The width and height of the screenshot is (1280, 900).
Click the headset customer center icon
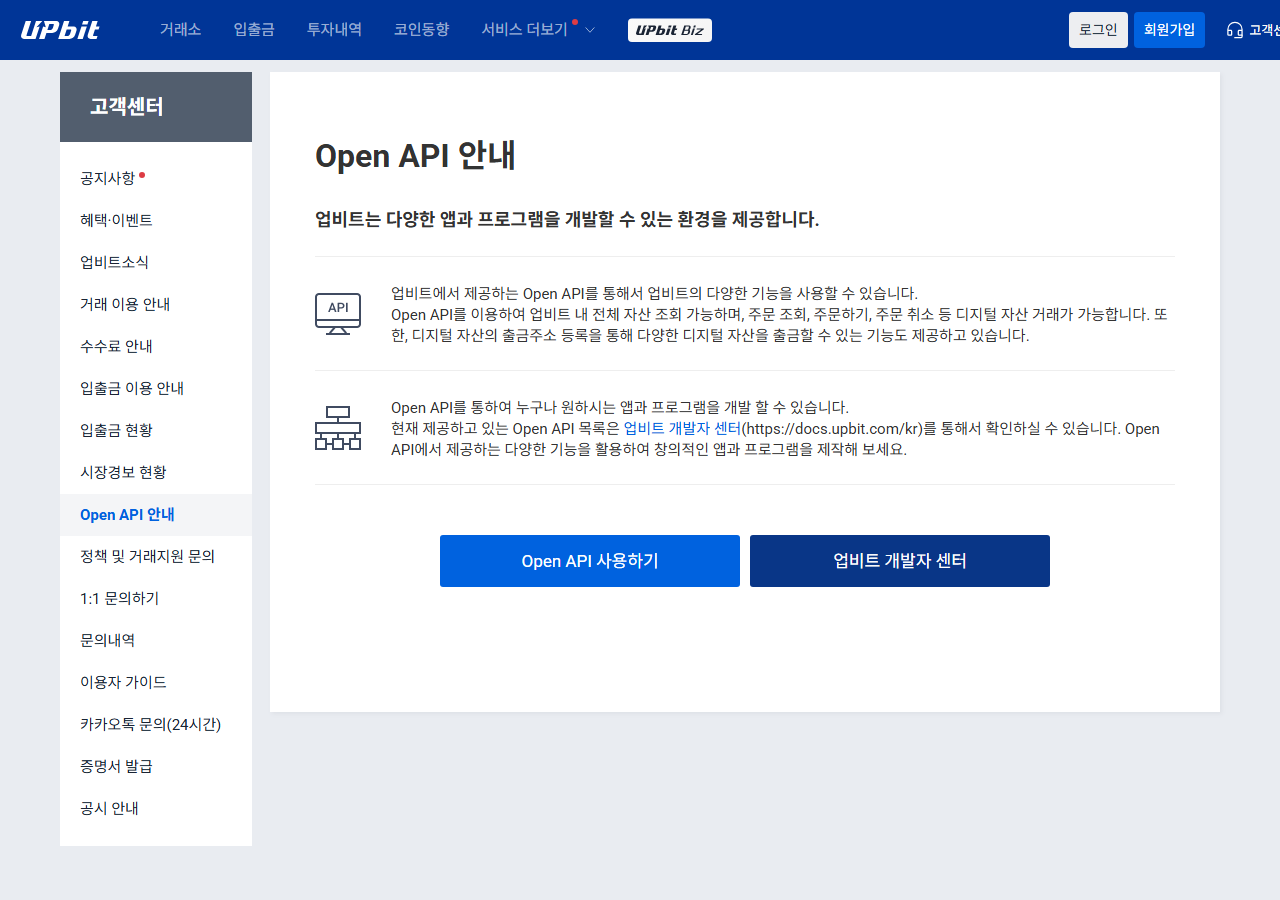[1235, 30]
